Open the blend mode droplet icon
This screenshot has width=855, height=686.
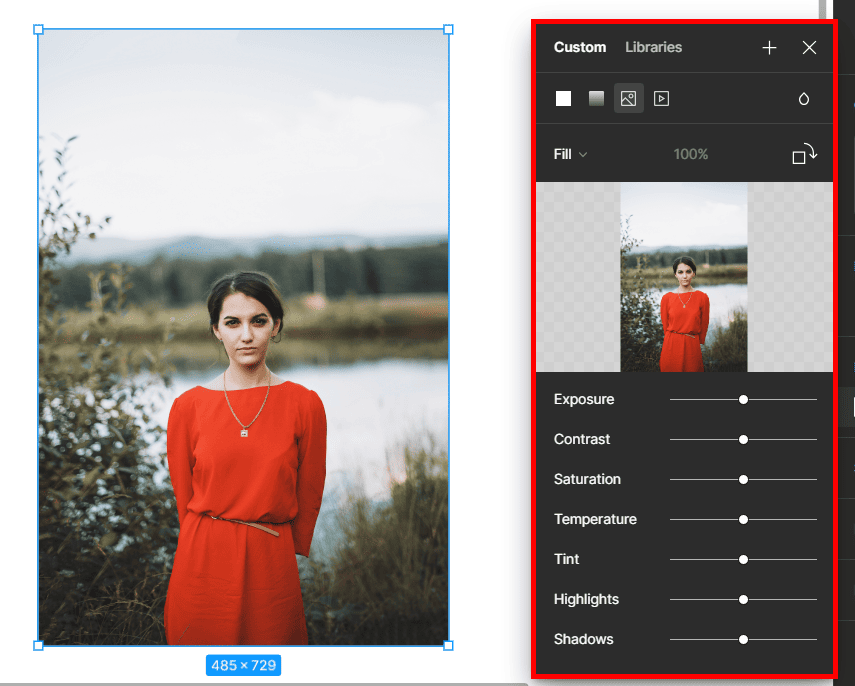click(x=803, y=99)
